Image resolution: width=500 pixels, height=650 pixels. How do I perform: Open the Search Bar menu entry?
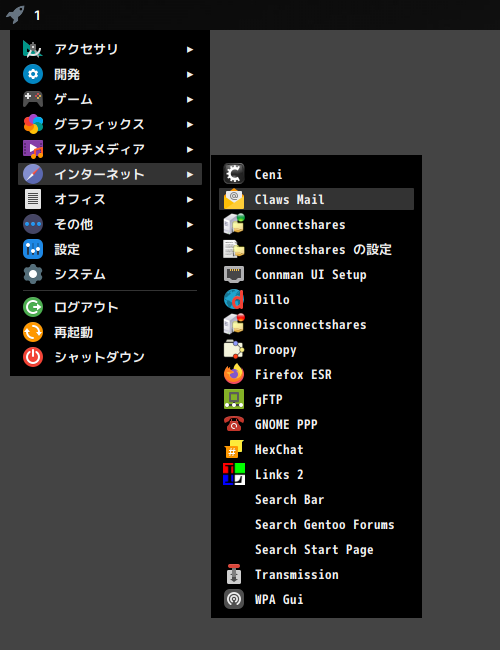pyautogui.click(x=316, y=500)
